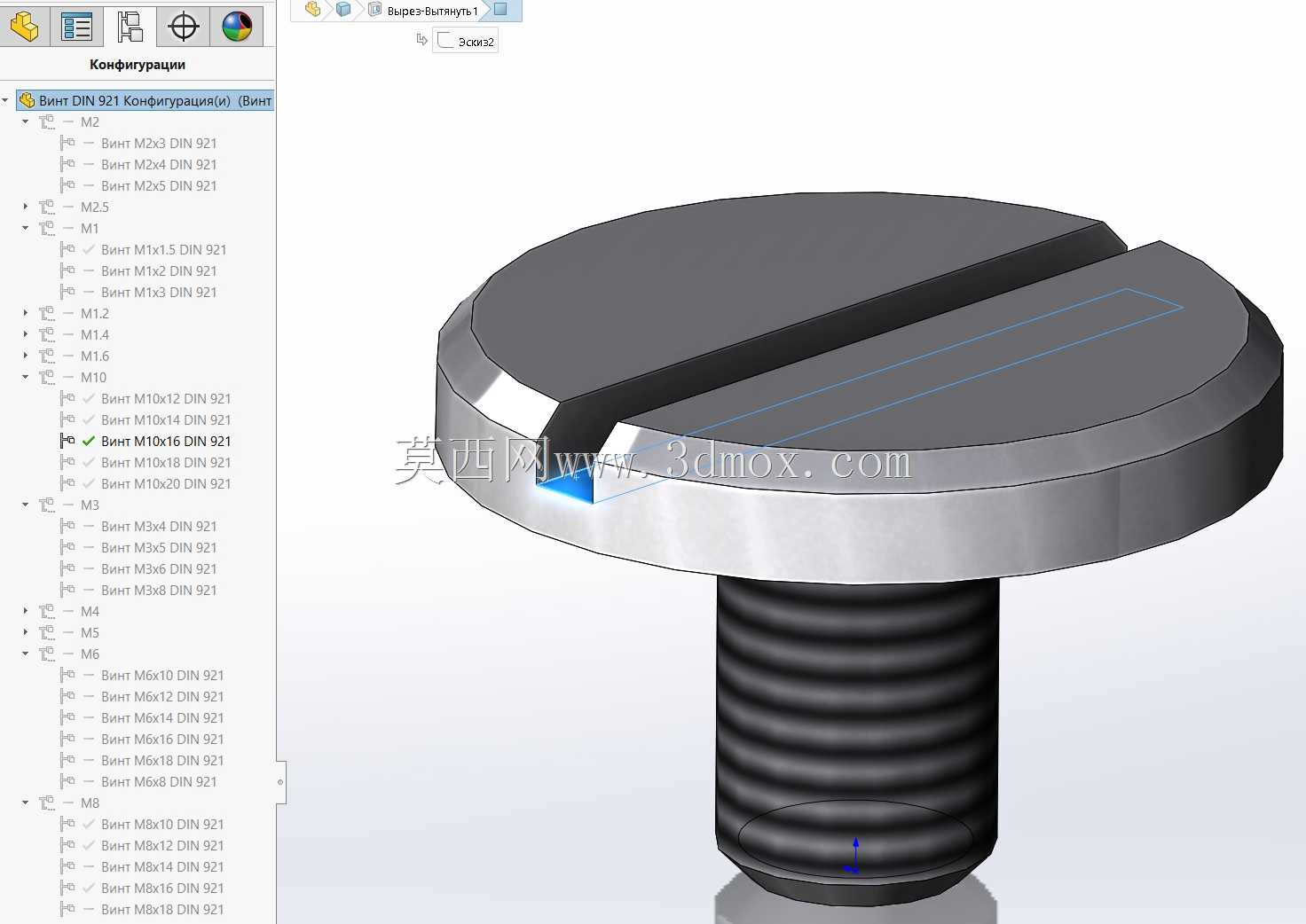Click the part icon in the breadcrumb
1306x924 pixels.
[312, 10]
